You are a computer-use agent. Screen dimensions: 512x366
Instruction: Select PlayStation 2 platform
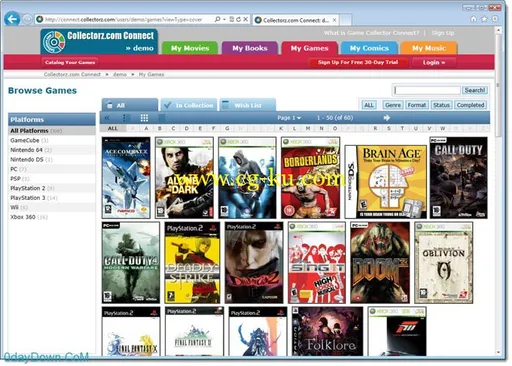[x=52, y=188]
